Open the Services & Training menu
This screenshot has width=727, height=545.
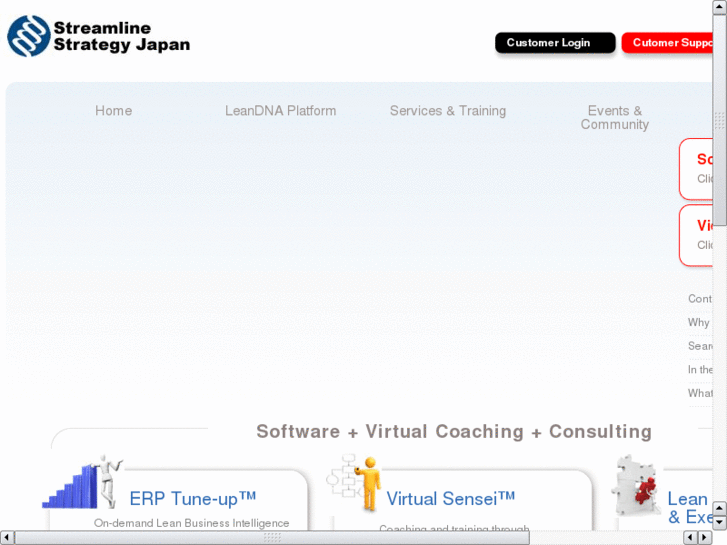[x=448, y=111]
